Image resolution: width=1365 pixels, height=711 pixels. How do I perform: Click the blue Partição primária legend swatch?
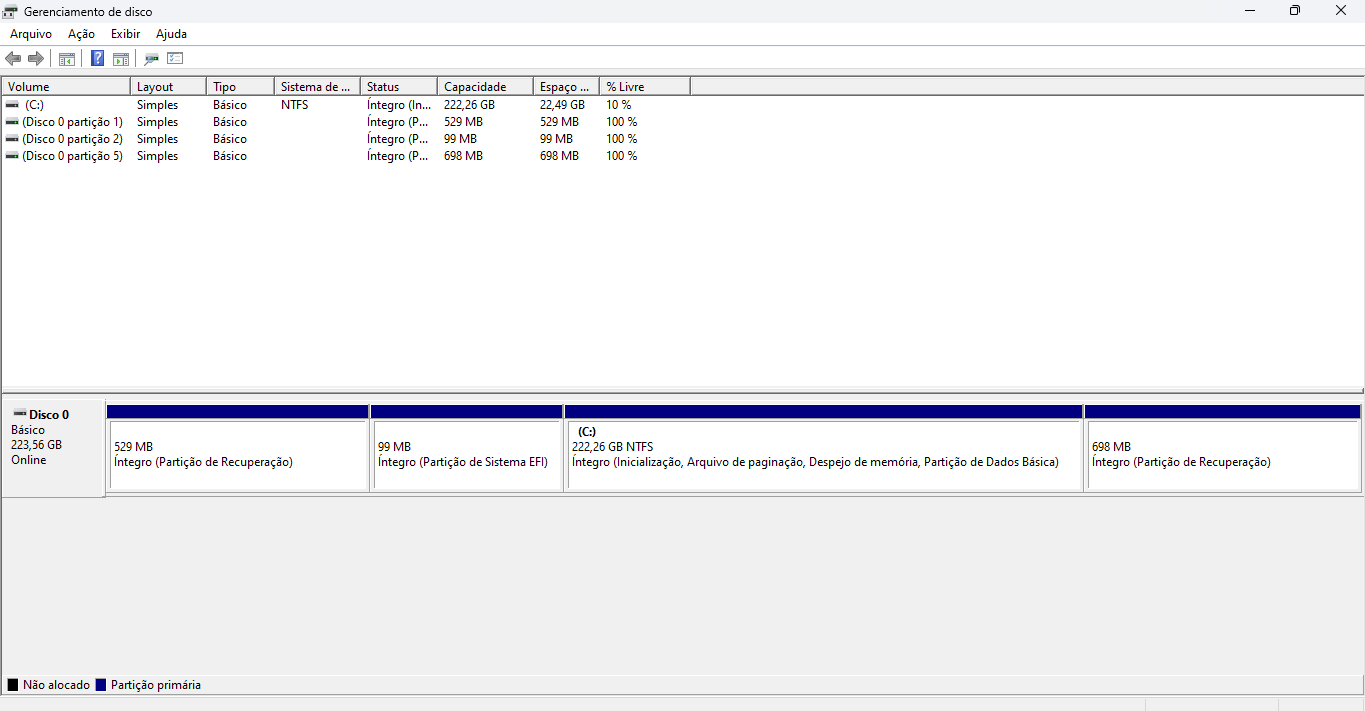coord(100,685)
